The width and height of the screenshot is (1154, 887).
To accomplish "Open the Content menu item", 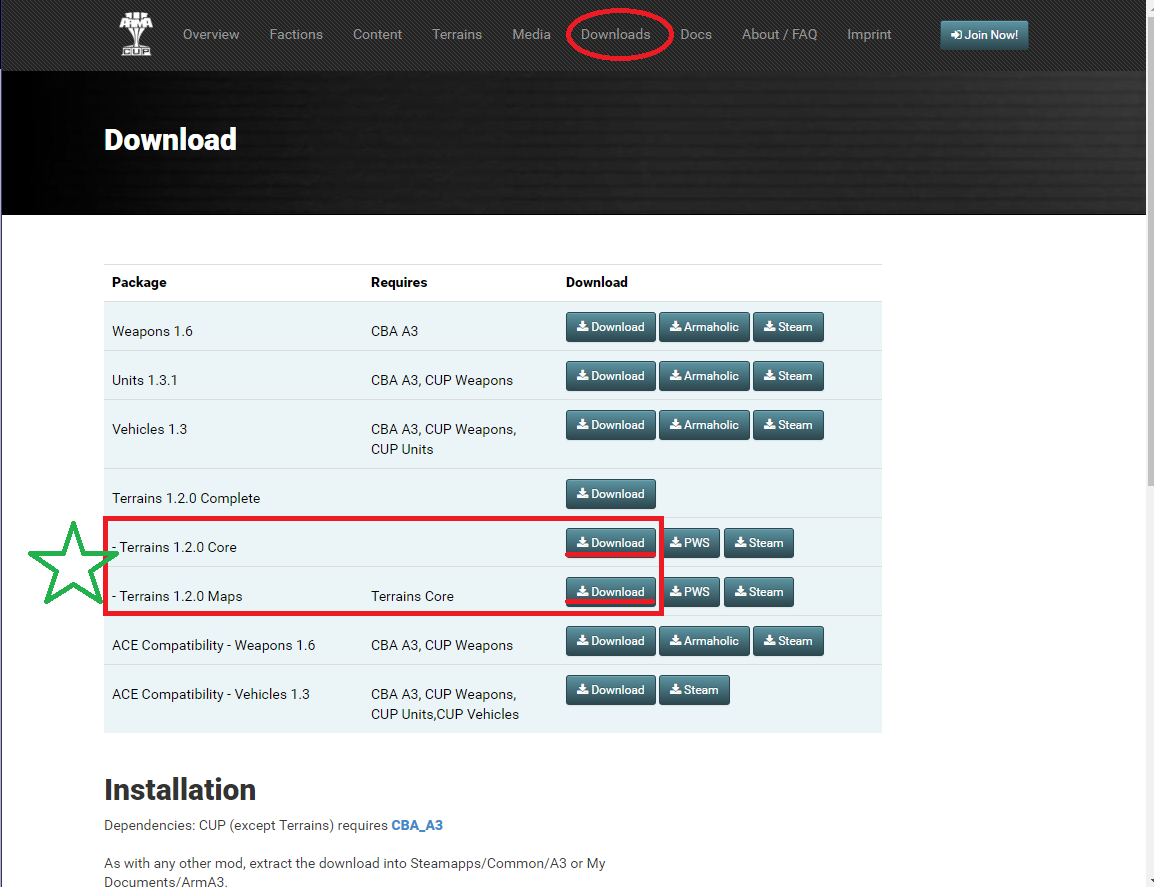I will [378, 35].
